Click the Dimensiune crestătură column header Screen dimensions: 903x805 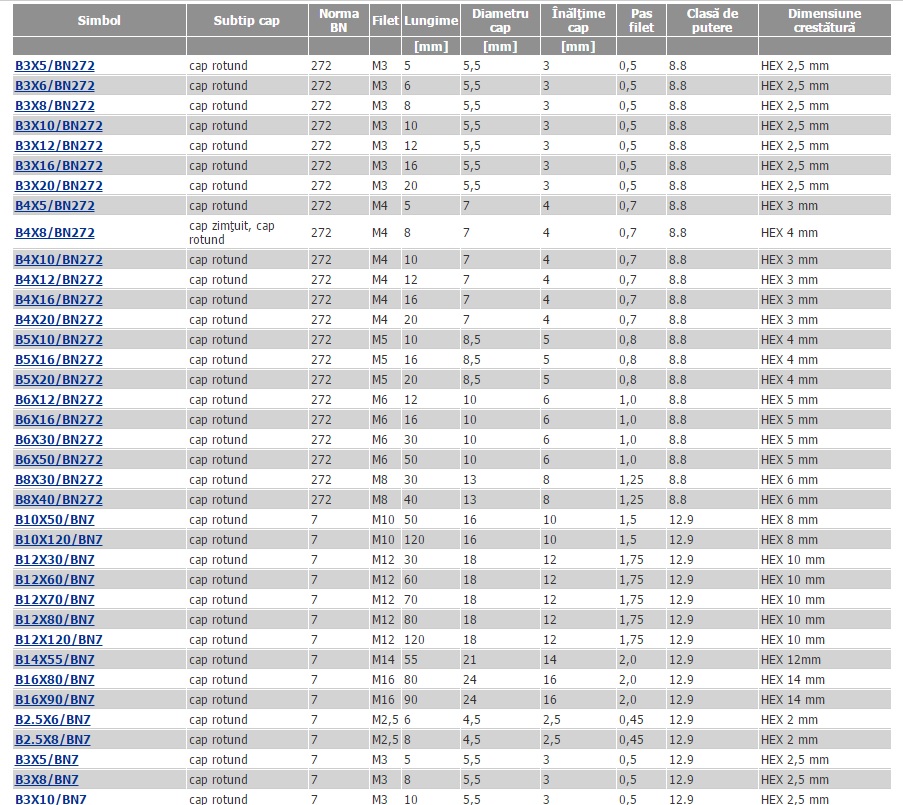pyautogui.click(x=824, y=21)
